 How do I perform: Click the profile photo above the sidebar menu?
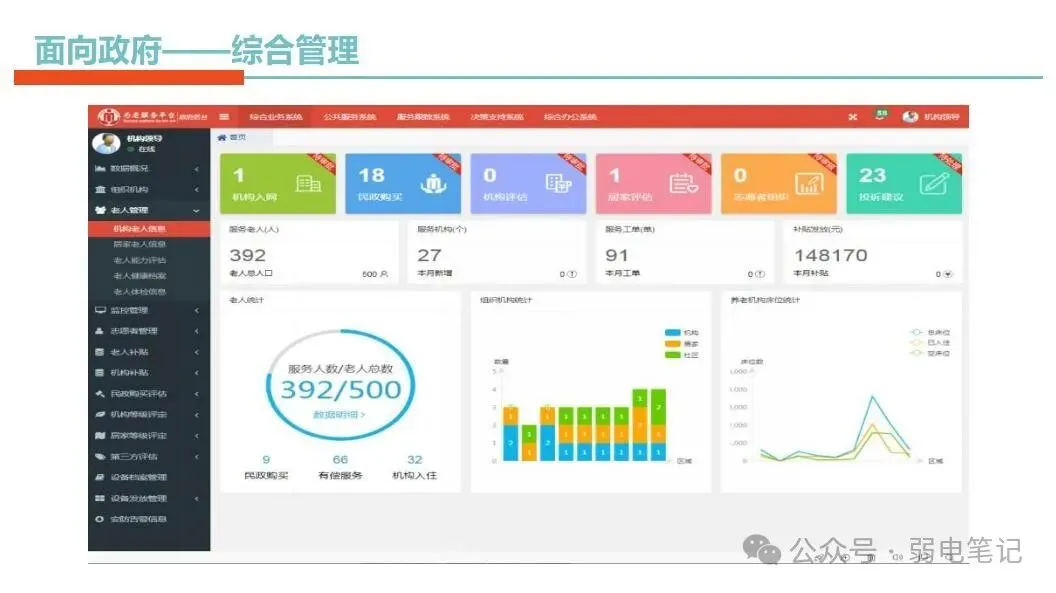[106, 143]
